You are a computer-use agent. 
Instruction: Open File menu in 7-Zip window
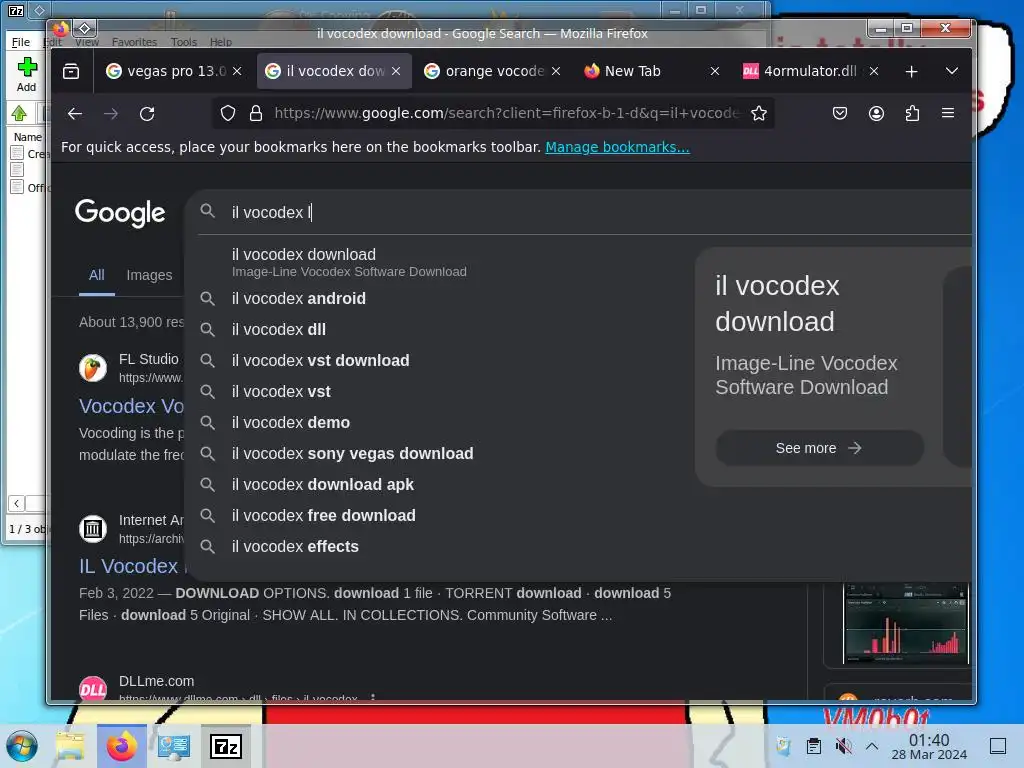coord(21,42)
